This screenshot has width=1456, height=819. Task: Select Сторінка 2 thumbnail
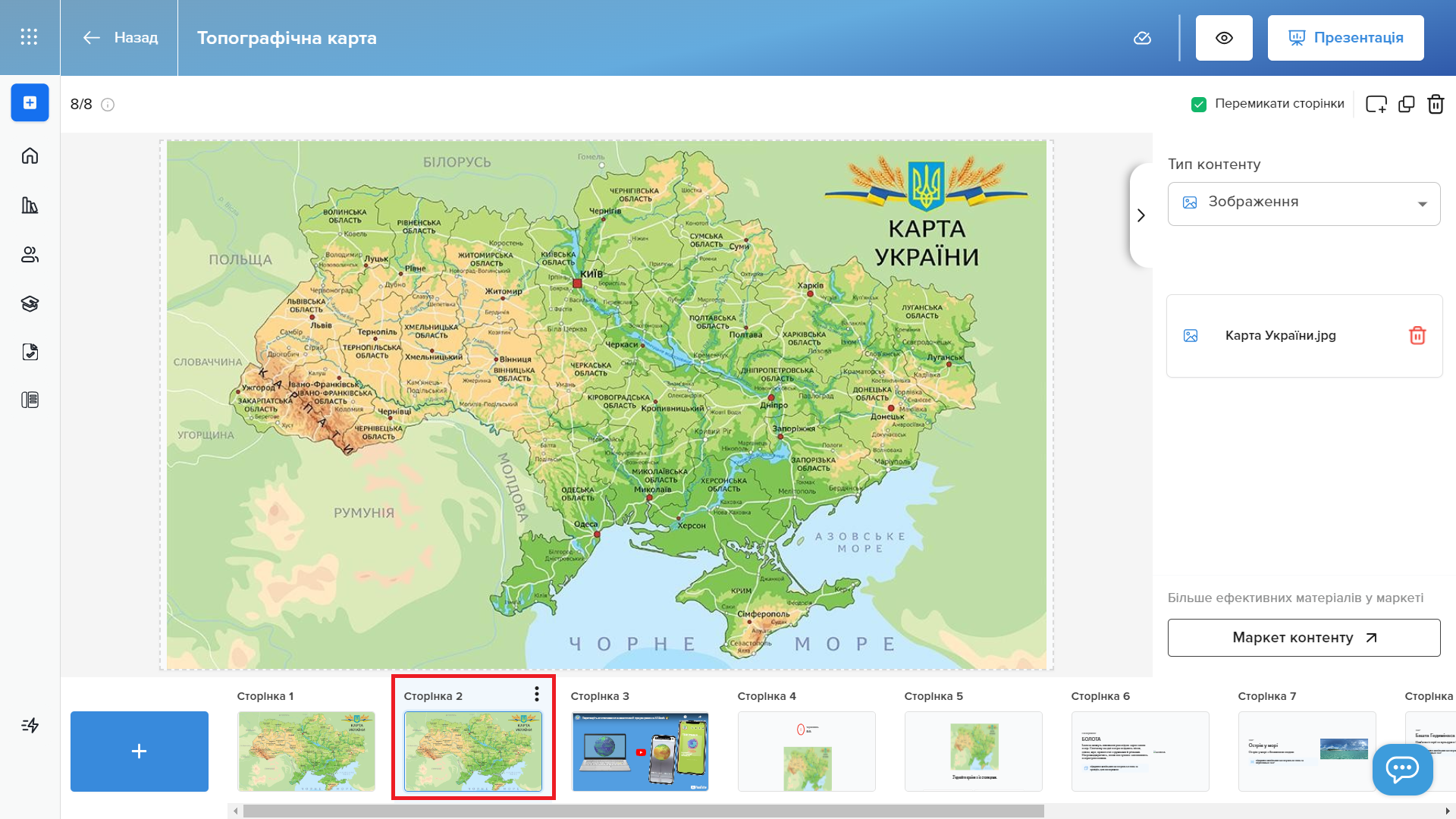pos(473,752)
